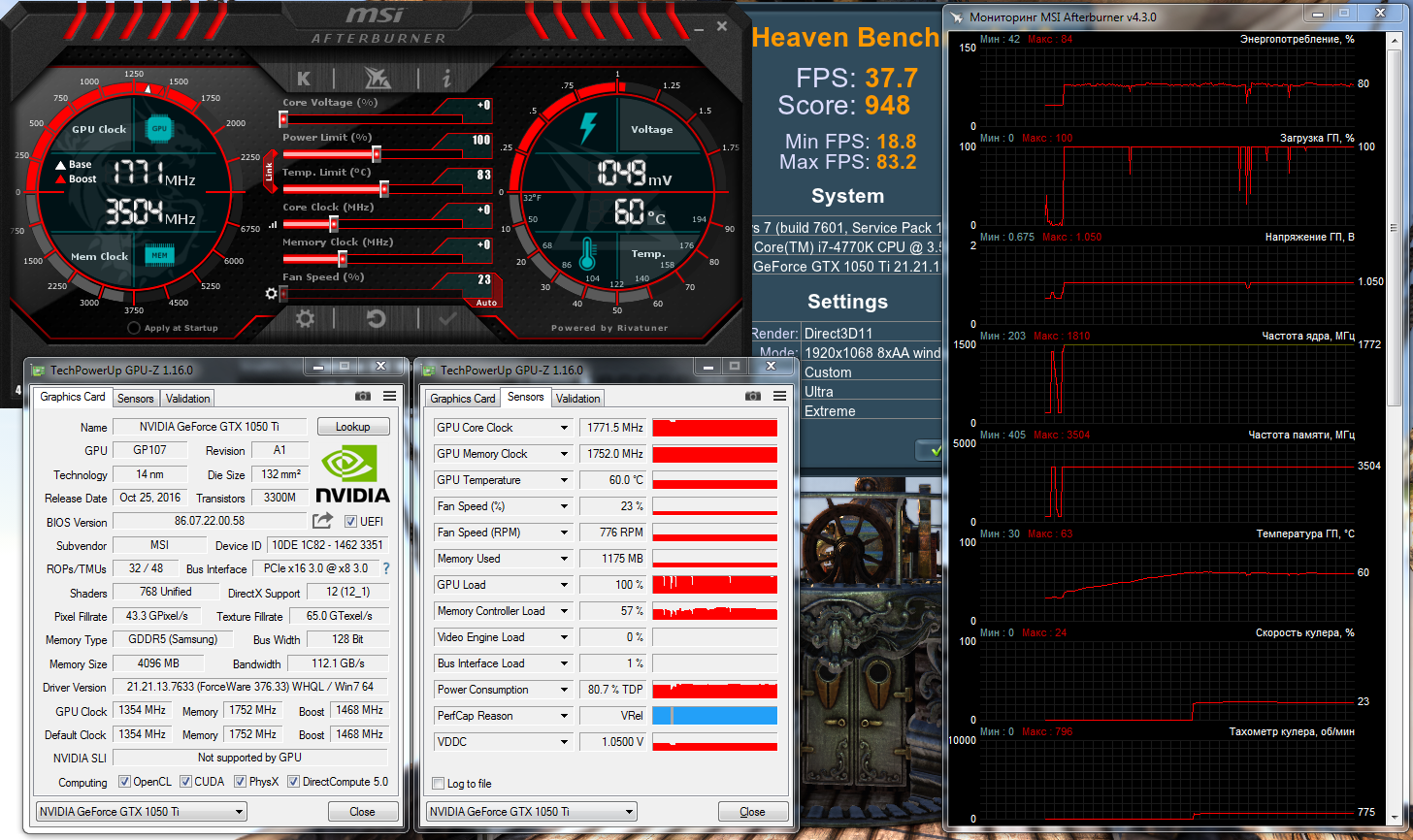Click the blue question mark beside Bus Interface
1413x840 pixels.
click(386, 568)
